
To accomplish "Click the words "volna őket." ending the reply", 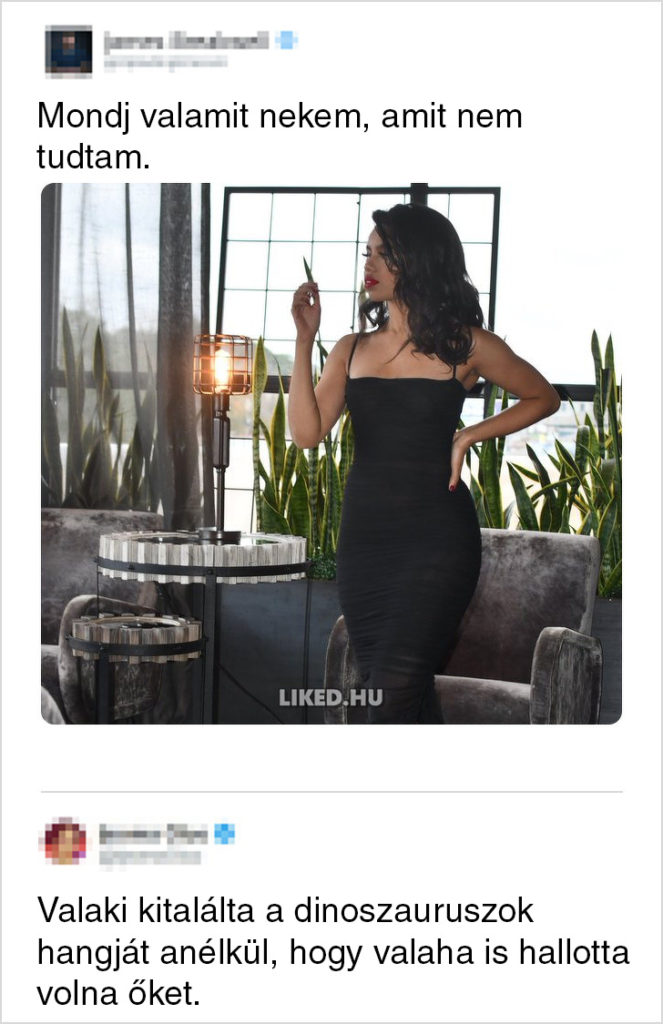I will click(118, 994).
